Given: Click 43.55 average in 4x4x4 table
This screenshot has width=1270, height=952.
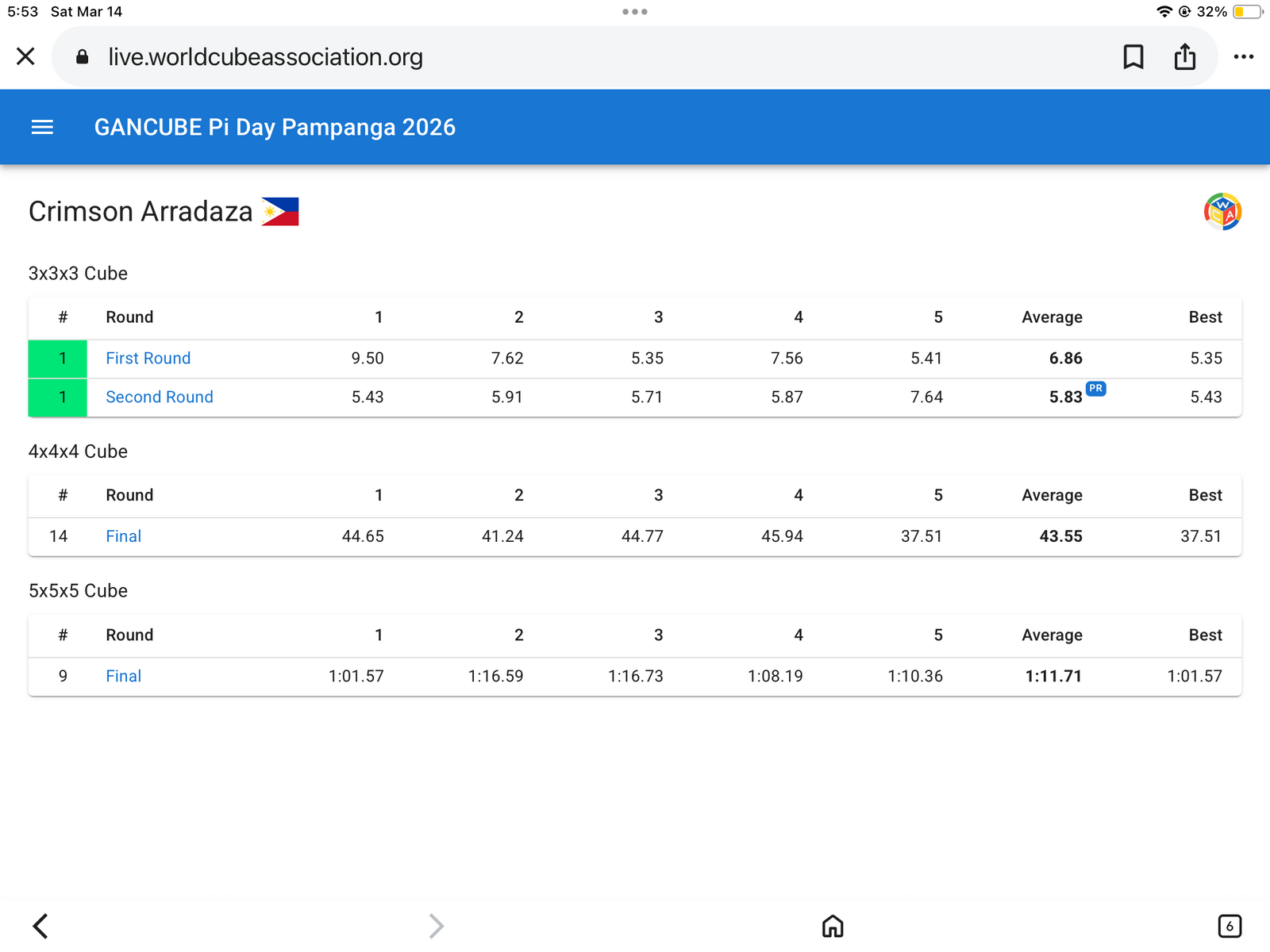Looking at the screenshot, I should coord(1061,536).
